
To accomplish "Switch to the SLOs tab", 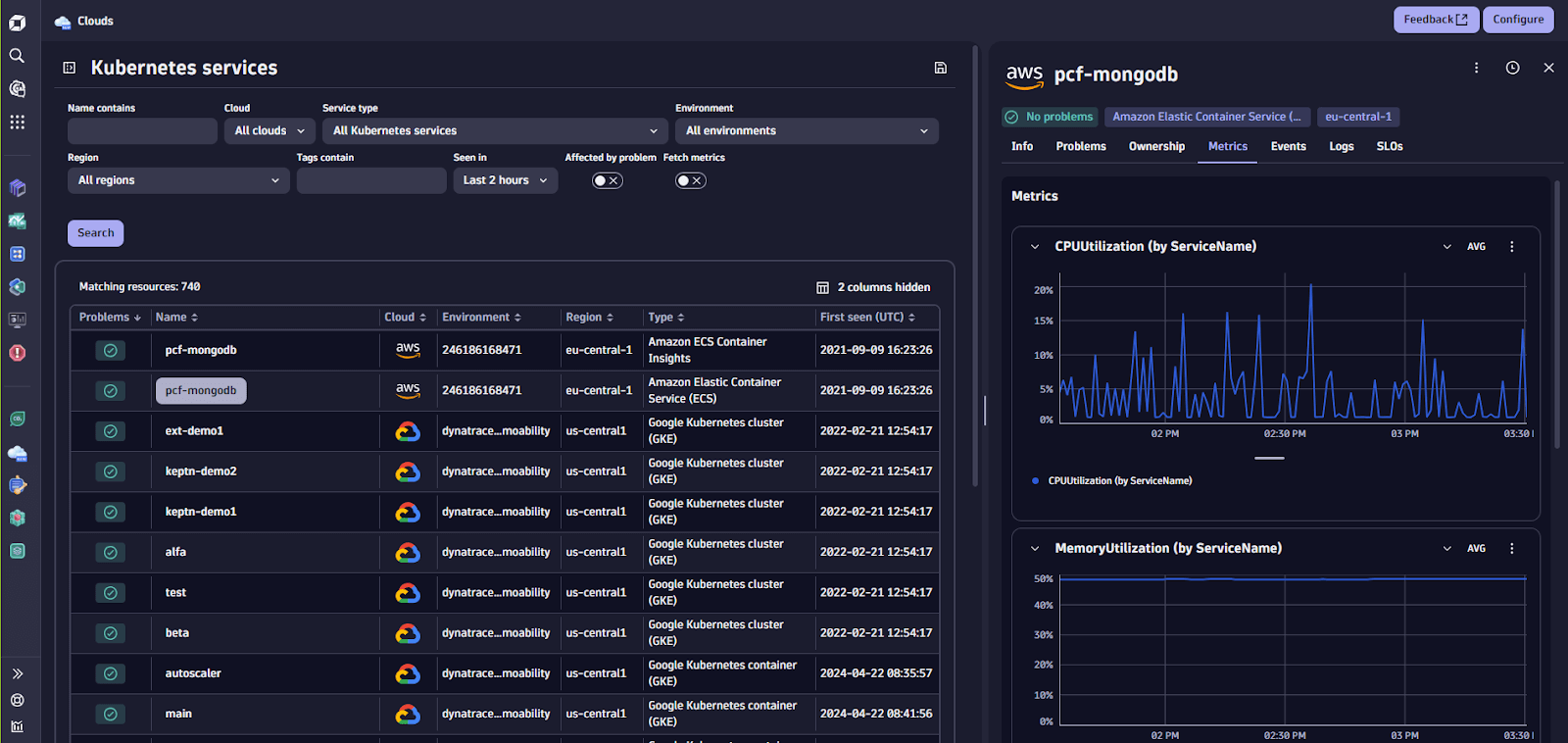I will [x=1389, y=146].
